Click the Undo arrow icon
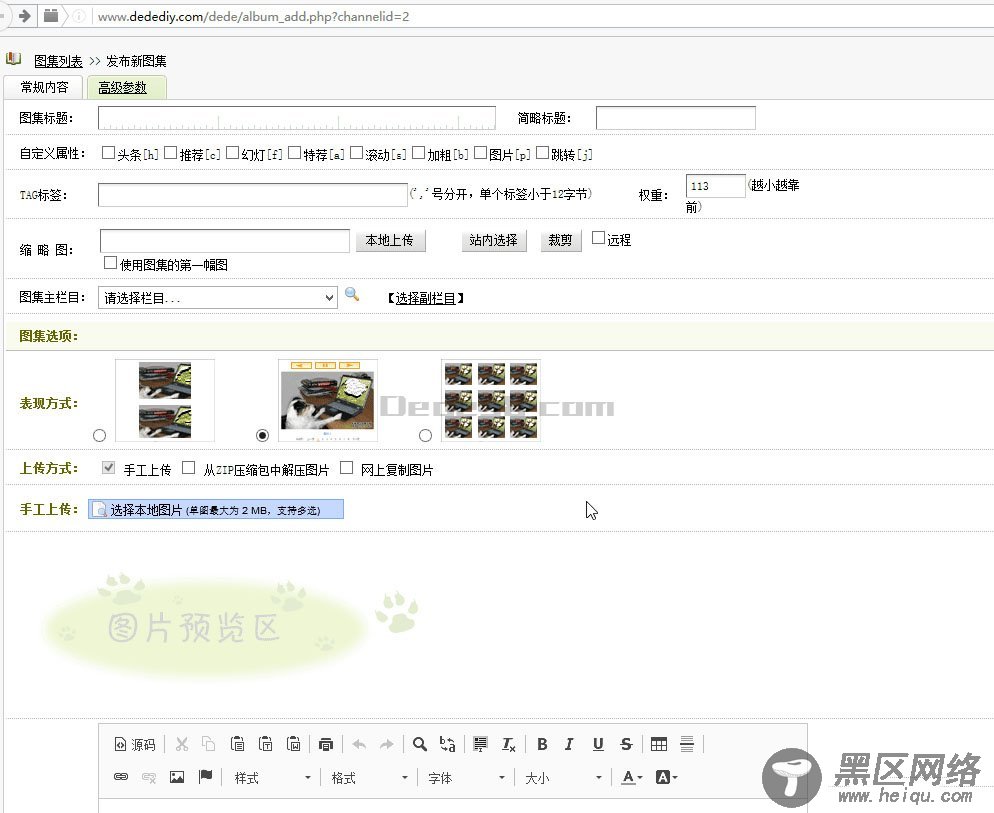 click(359, 745)
